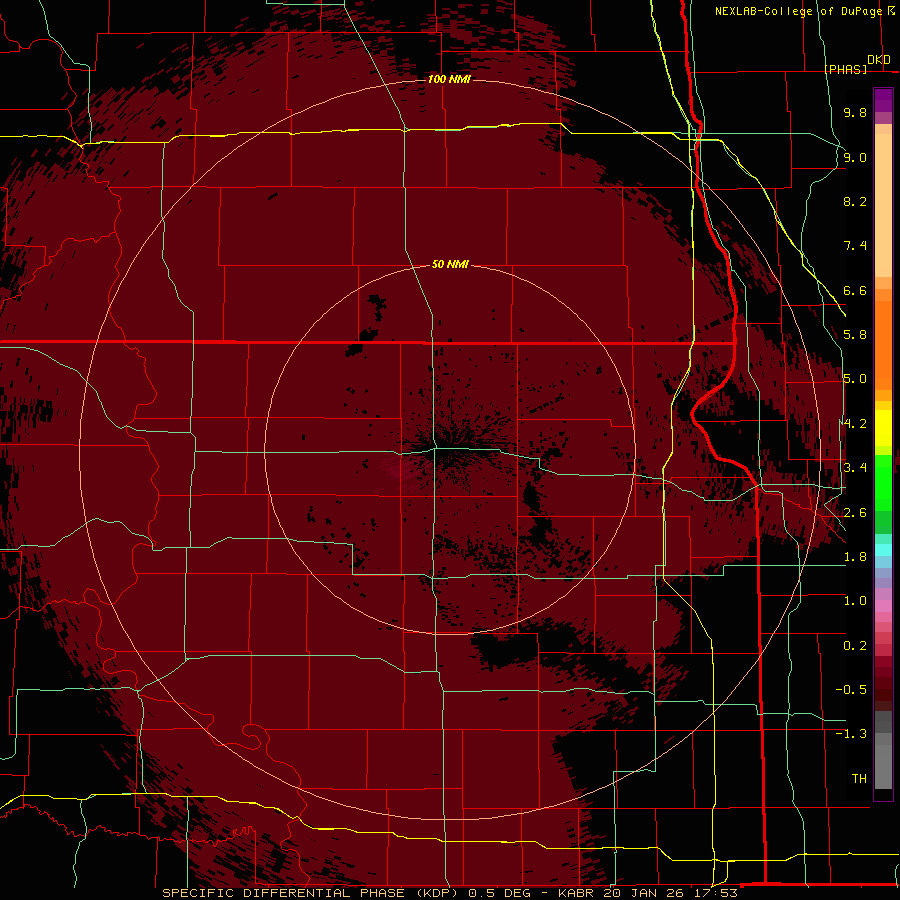Click the 9.8 value on the color scale
This screenshot has width=900, height=900.
[855, 112]
